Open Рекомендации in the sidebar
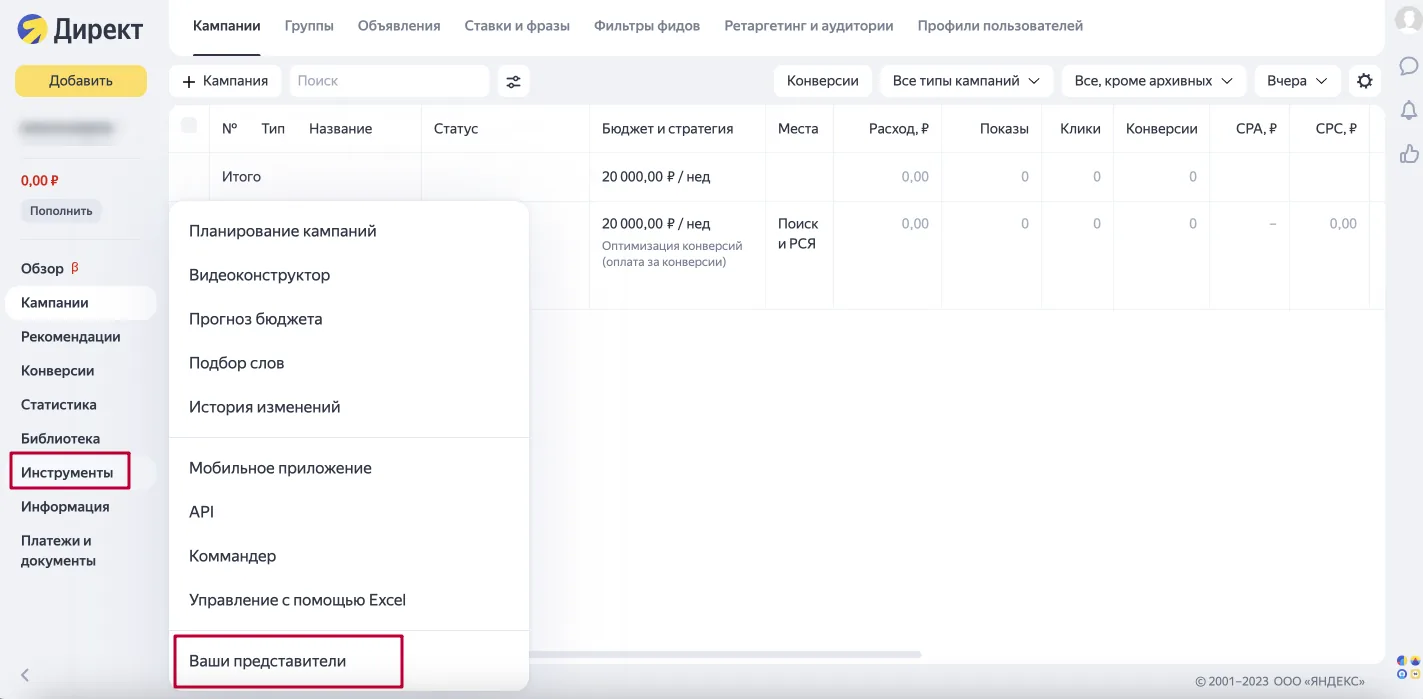This screenshot has width=1423, height=699. [x=71, y=337]
